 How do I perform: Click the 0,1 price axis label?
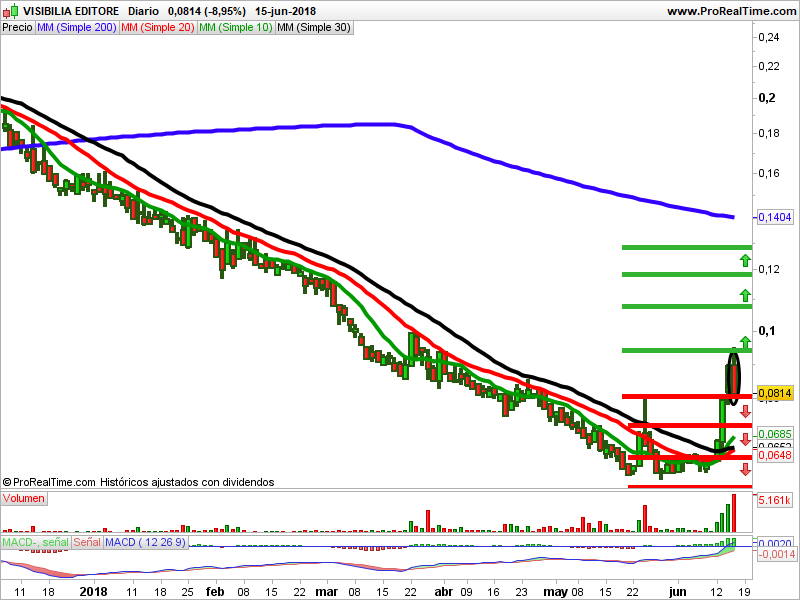pos(767,331)
